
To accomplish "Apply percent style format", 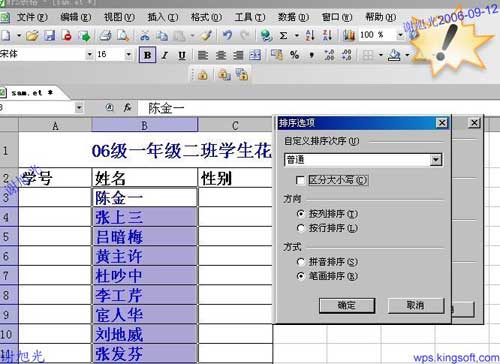I will click(294, 55).
